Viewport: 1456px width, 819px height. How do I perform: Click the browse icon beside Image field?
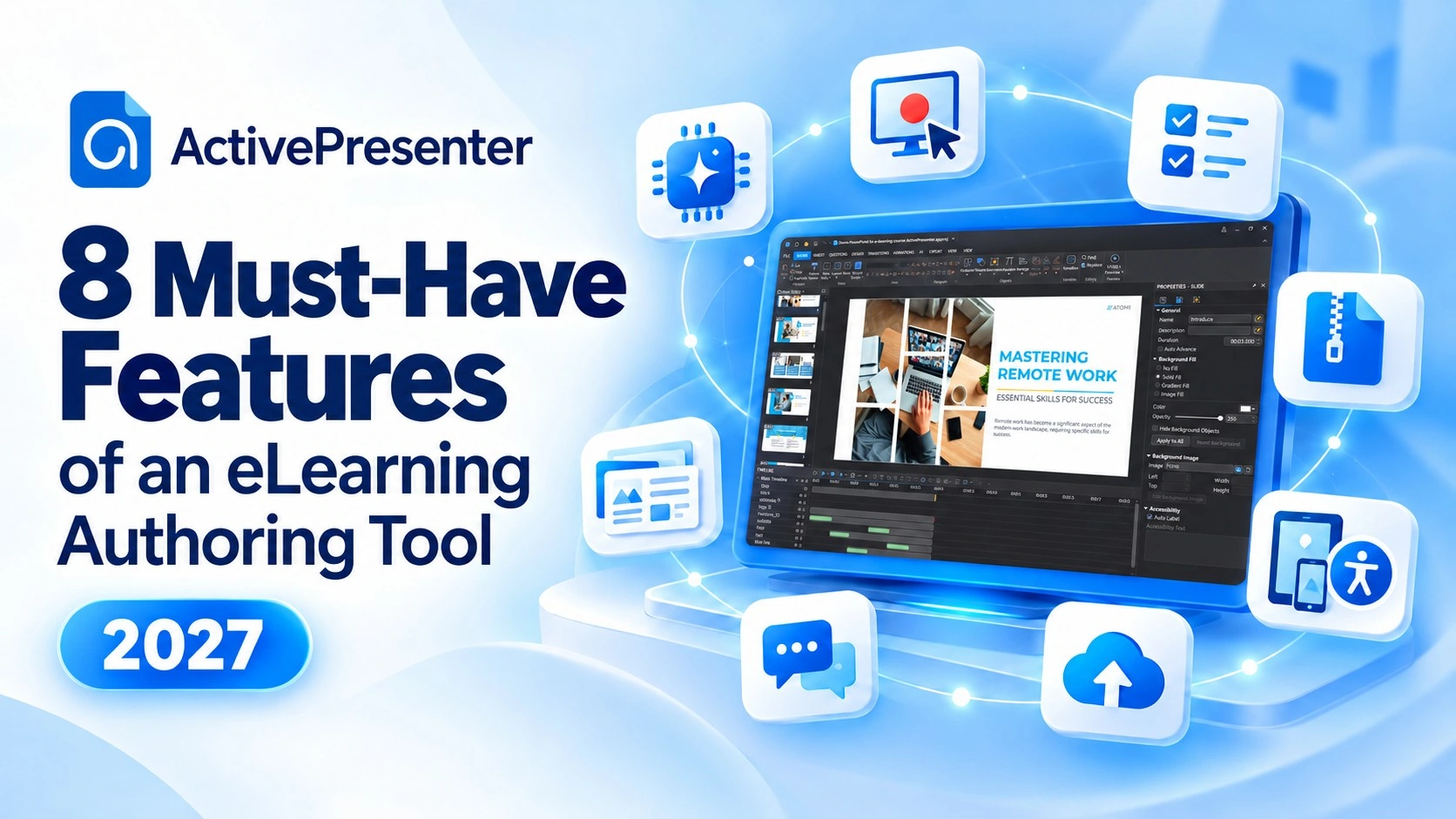tap(1238, 469)
